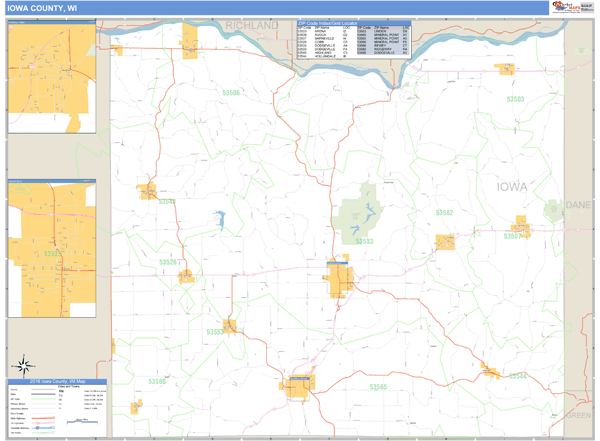This screenshot has height=441, width=600.
Task: Click the city area near 53526 label
Action: tap(186, 276)
